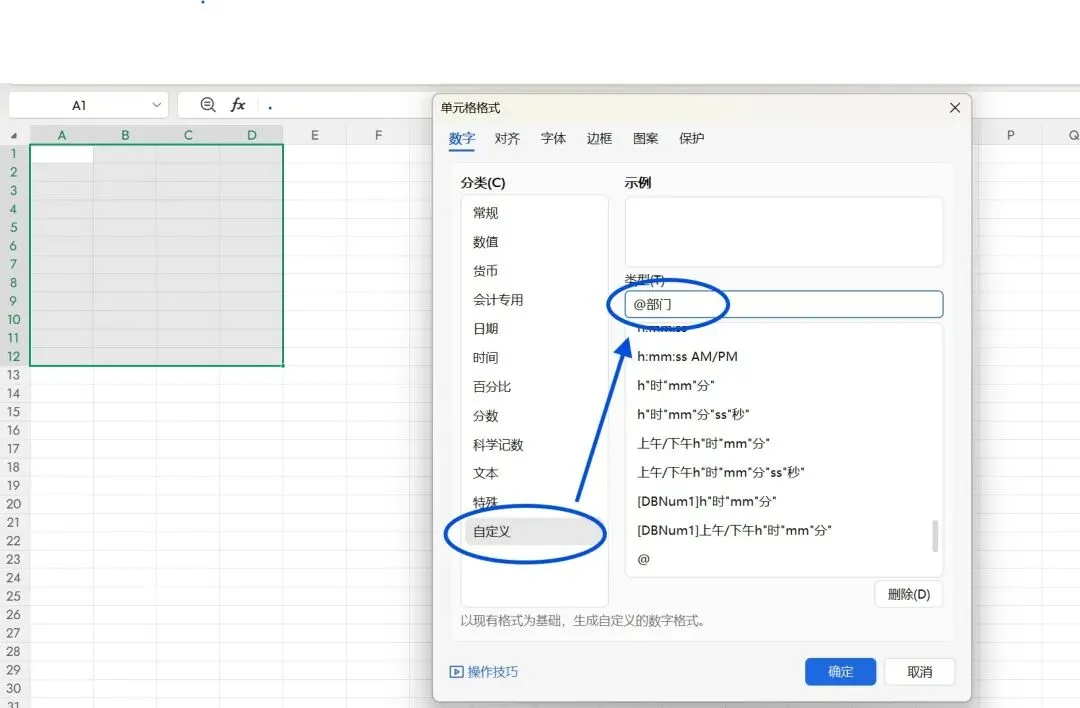Select row 13 header
1080x708 pixels.
pyautogui.click(x=14, y=375)
